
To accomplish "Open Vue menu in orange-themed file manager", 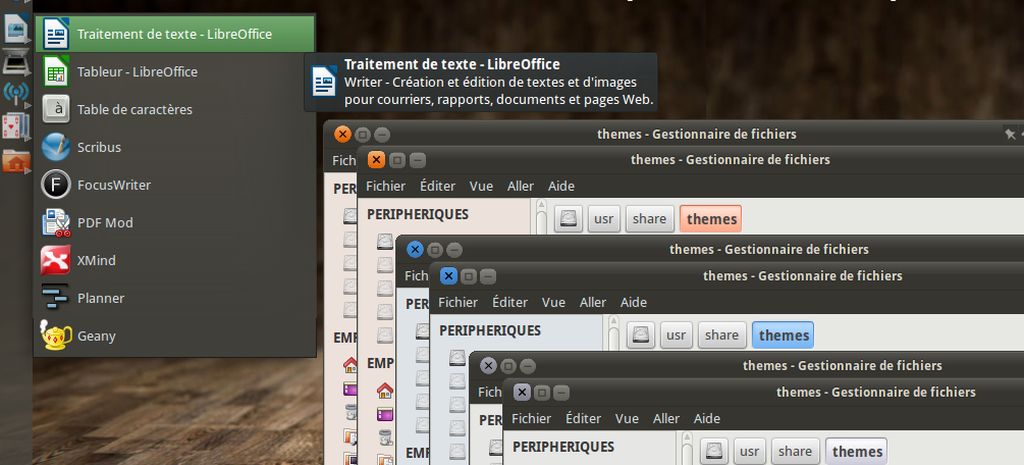I will tap(481, 186).
